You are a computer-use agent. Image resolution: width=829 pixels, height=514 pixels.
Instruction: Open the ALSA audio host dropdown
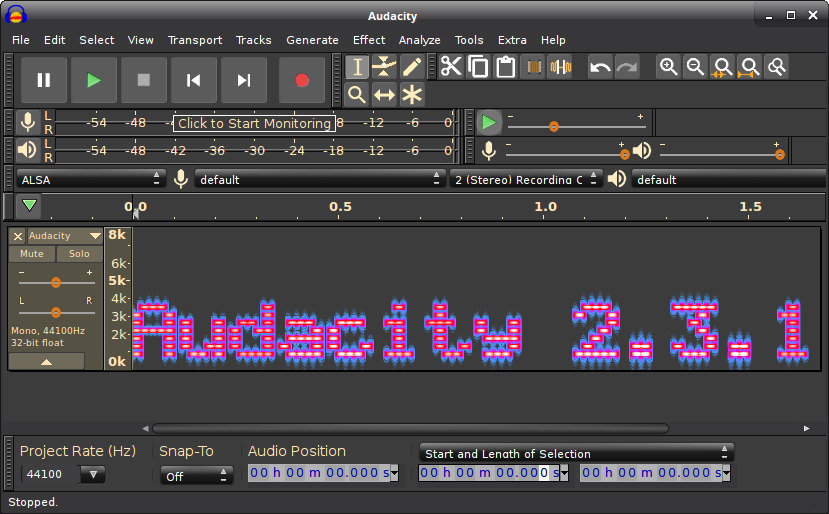(x=91, y=180)
